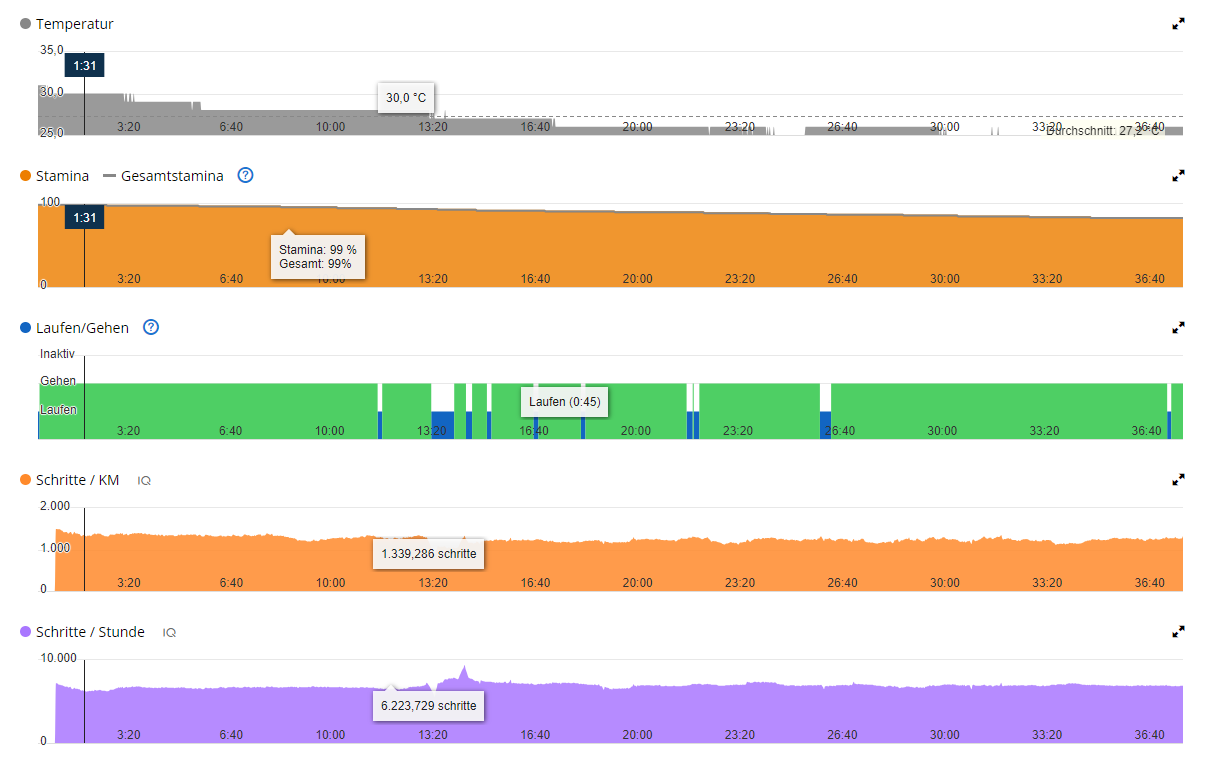Expand the Stamina chart to fullscreen

coord(1178,175)
